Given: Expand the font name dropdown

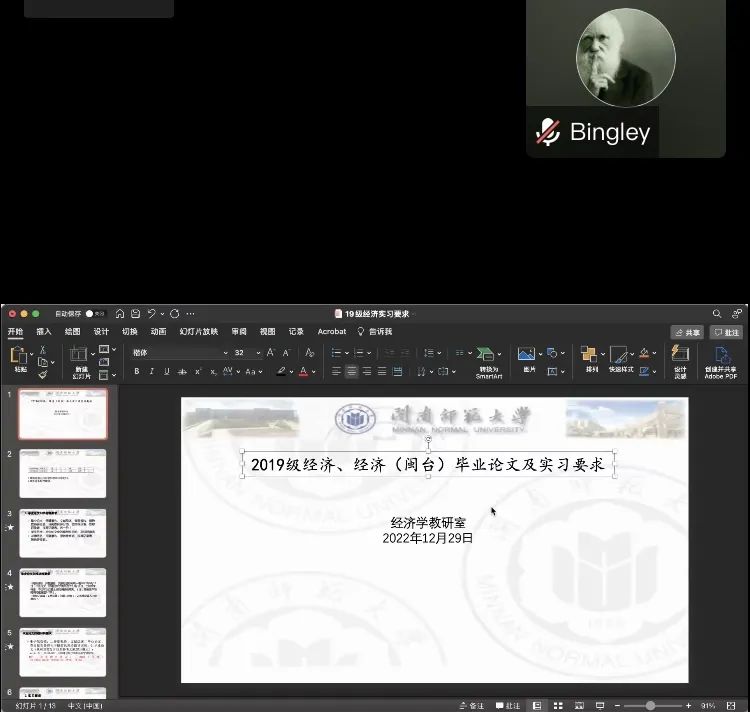Looking at the screenshot, I should (x=225, y=353).
